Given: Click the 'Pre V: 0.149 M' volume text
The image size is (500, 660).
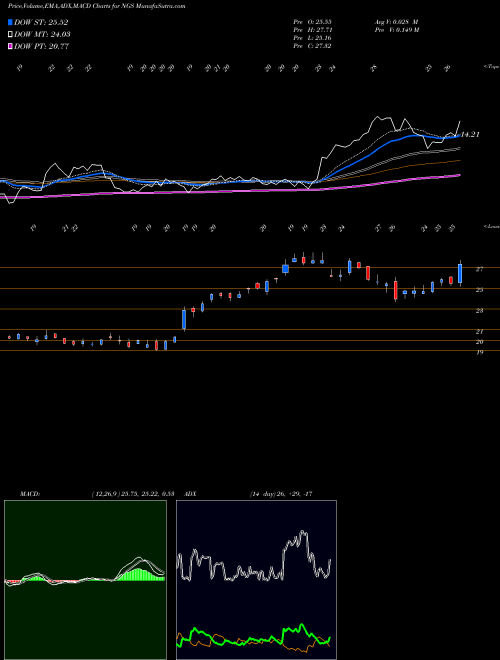Looking at the screenshot, I should click(x=398, y=30).
